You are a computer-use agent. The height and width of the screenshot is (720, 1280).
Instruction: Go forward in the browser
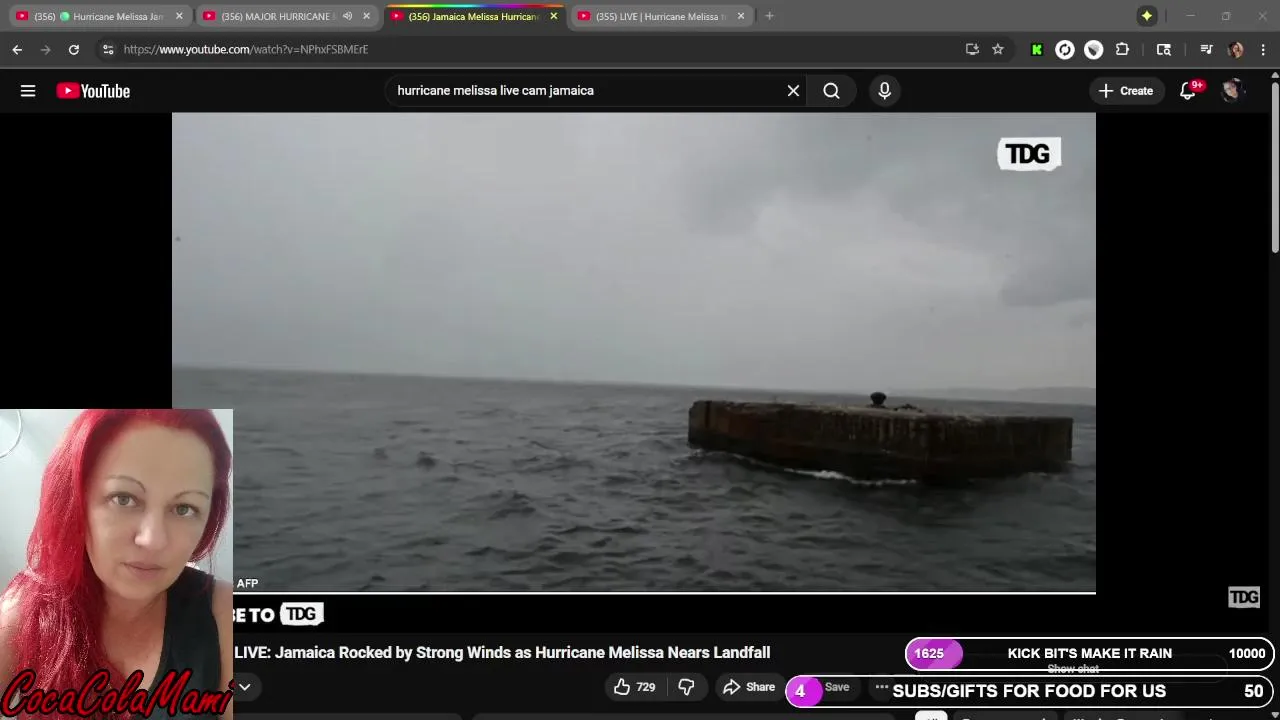[45, 49]
